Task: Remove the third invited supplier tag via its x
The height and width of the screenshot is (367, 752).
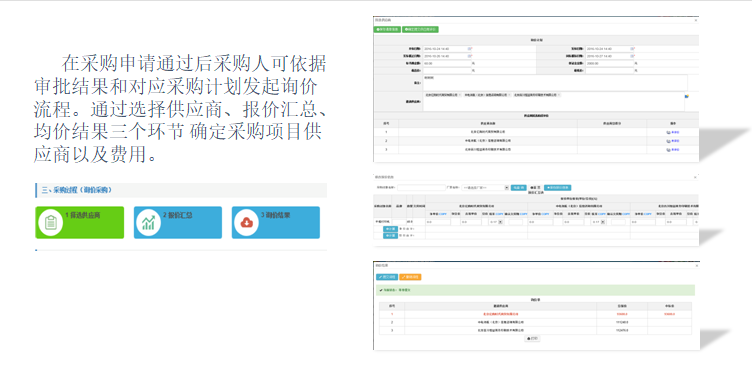Action: [x=559, y=95]
